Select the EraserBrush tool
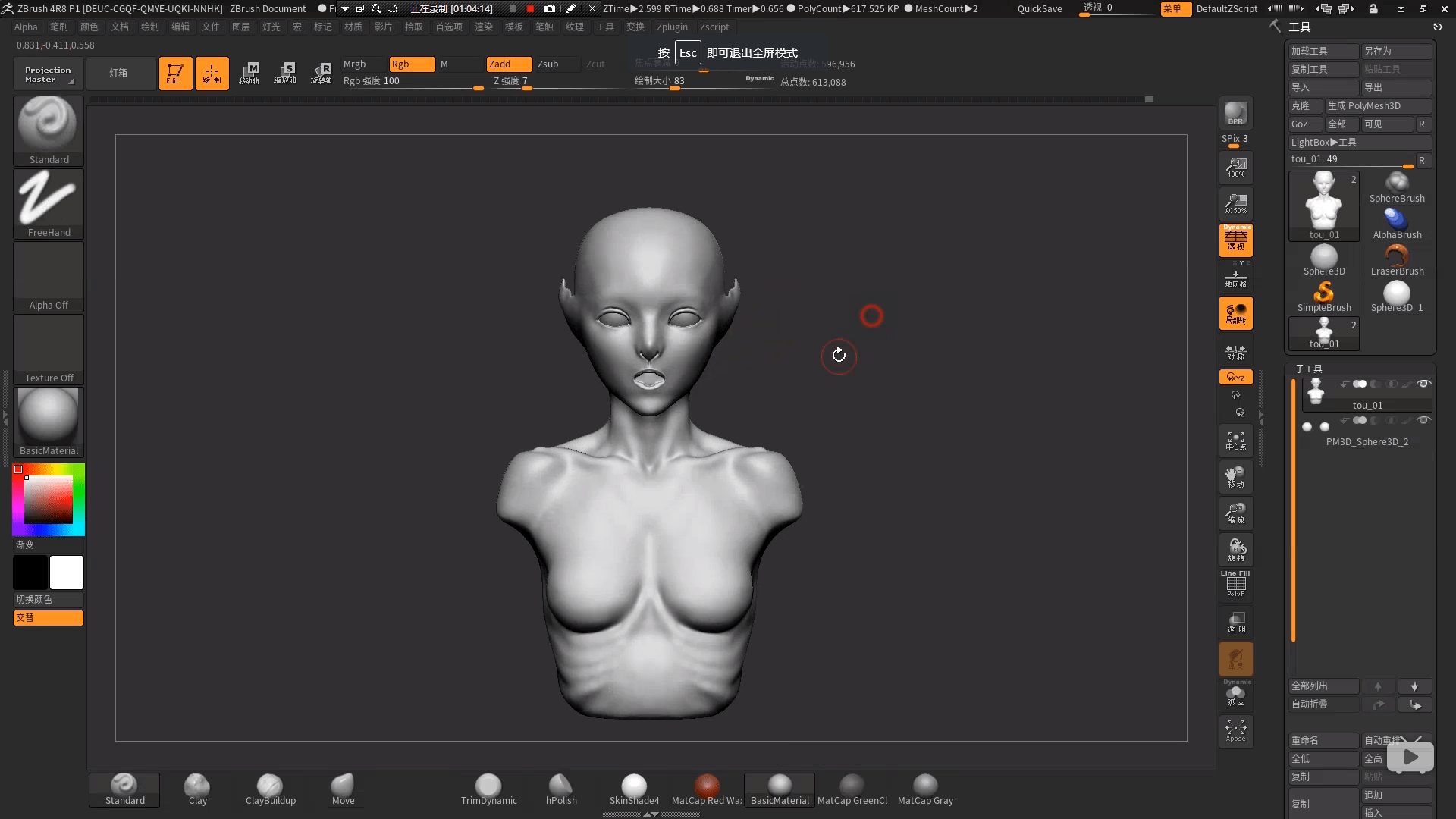 [1397, 260]
